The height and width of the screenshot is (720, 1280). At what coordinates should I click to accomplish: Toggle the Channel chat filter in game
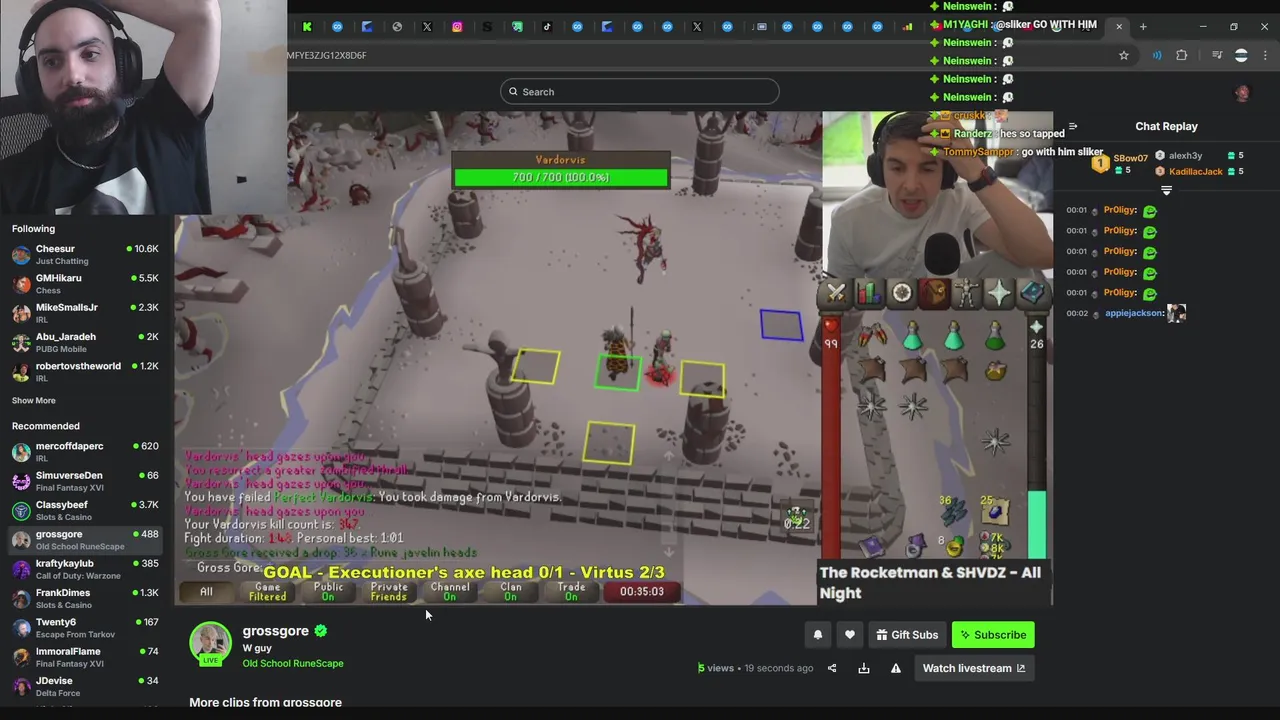click(x=450, y=592)
